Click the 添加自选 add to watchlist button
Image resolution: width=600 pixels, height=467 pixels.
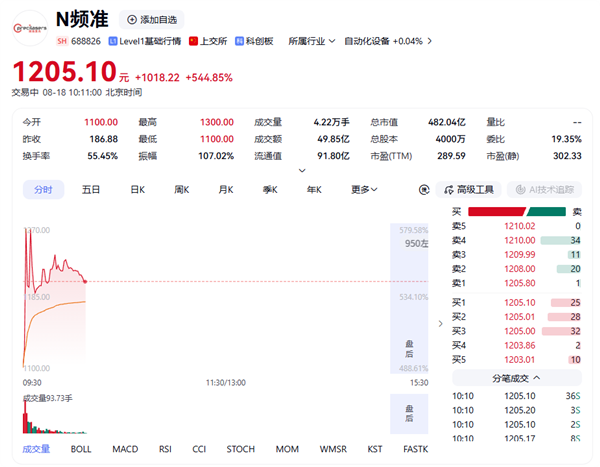[x=152, y=20]
